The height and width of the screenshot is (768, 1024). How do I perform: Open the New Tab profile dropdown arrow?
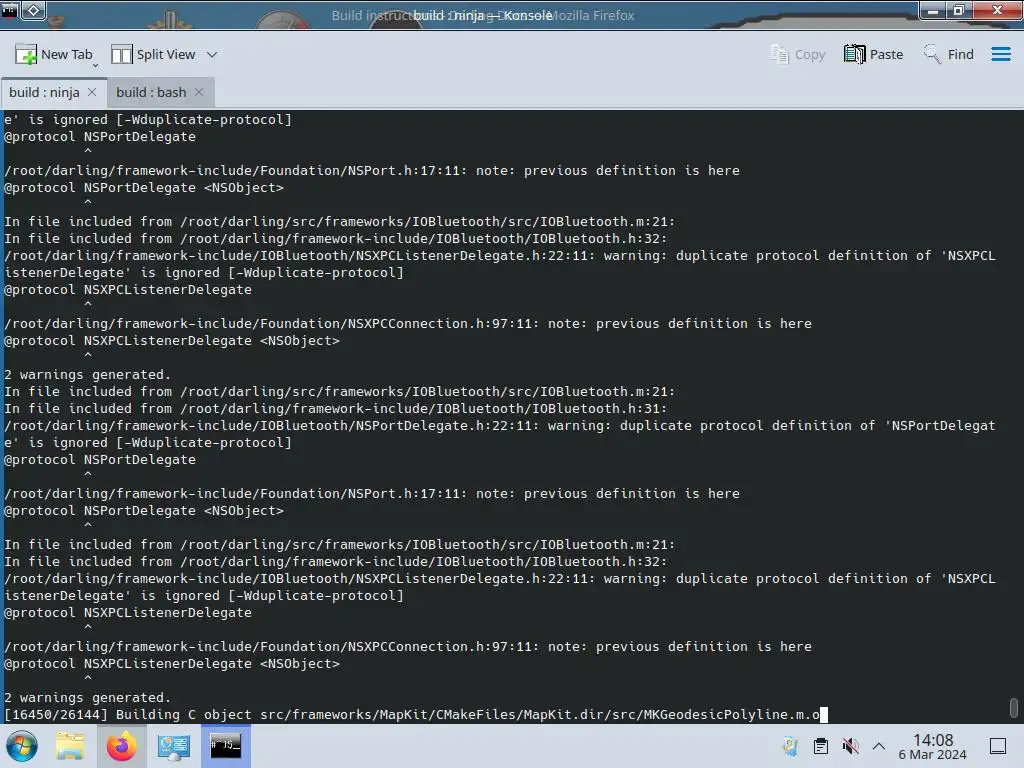(x=95, y=65)
